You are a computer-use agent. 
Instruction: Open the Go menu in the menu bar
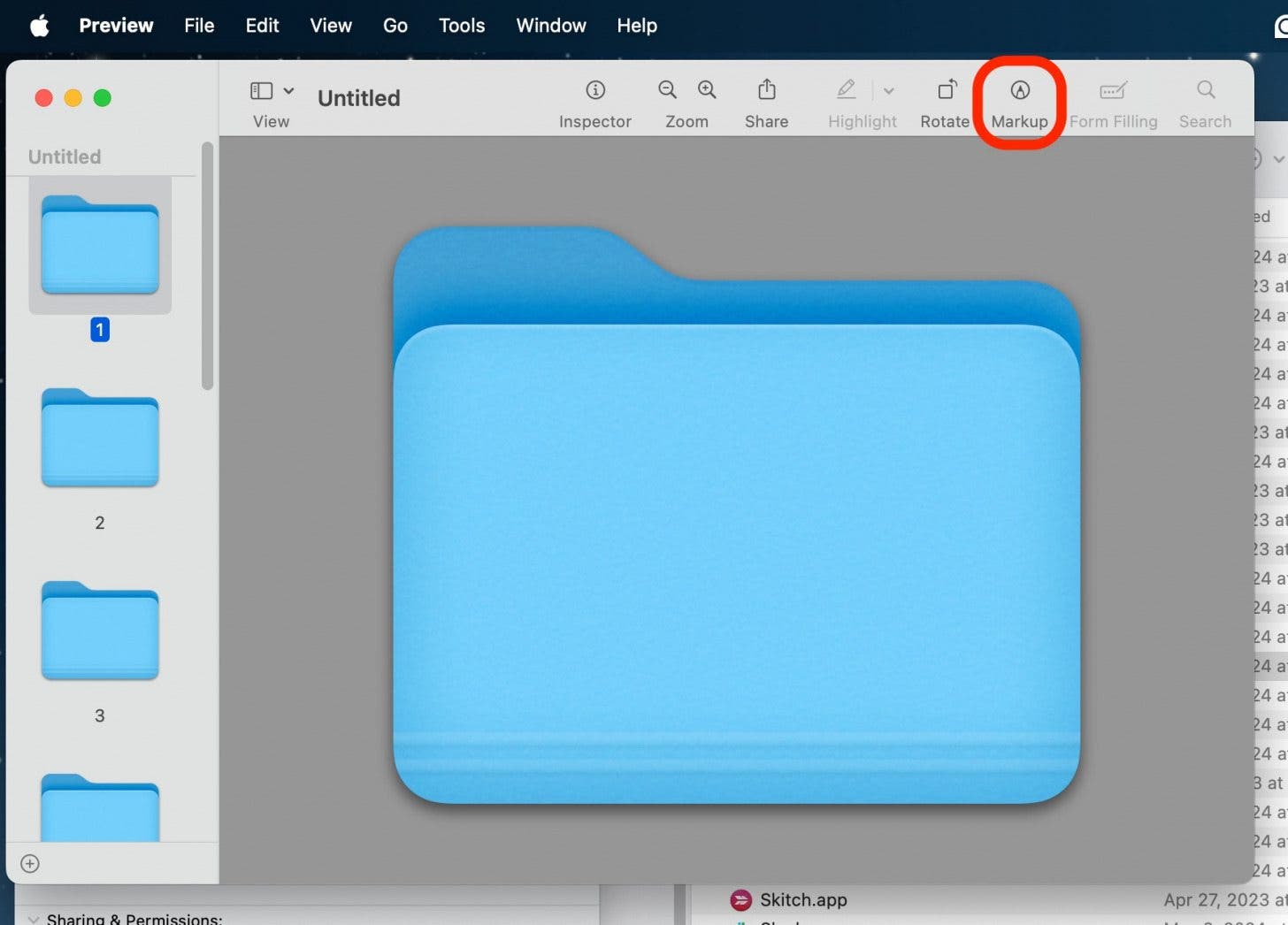pos(395,26)
